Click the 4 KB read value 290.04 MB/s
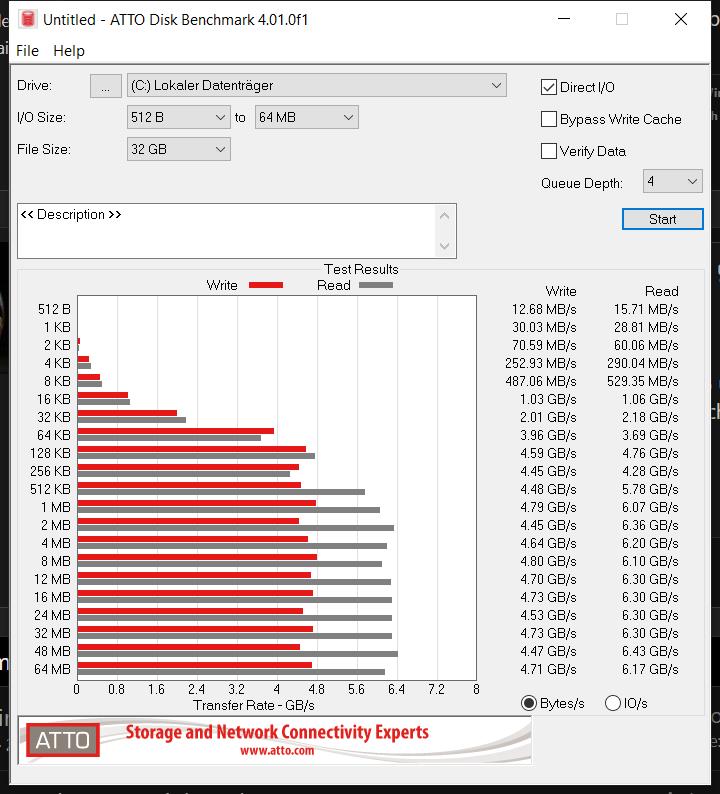720x794 pixels. tap(643, 363)
